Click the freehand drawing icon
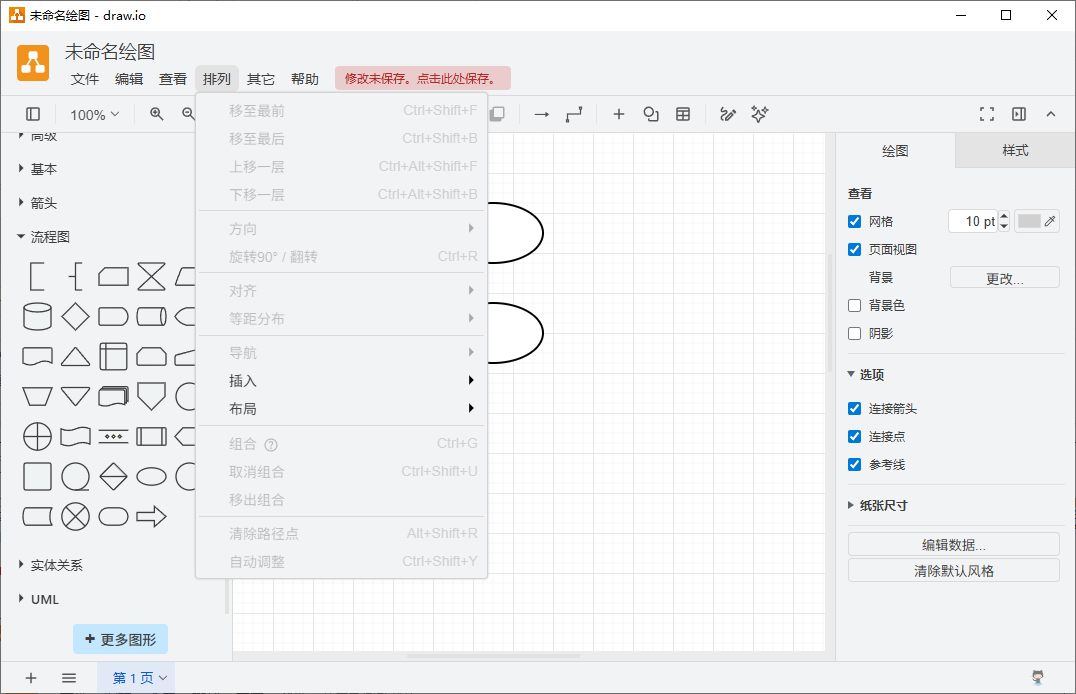Screen dimensions: 1076x694 click(x=727, y=114)
